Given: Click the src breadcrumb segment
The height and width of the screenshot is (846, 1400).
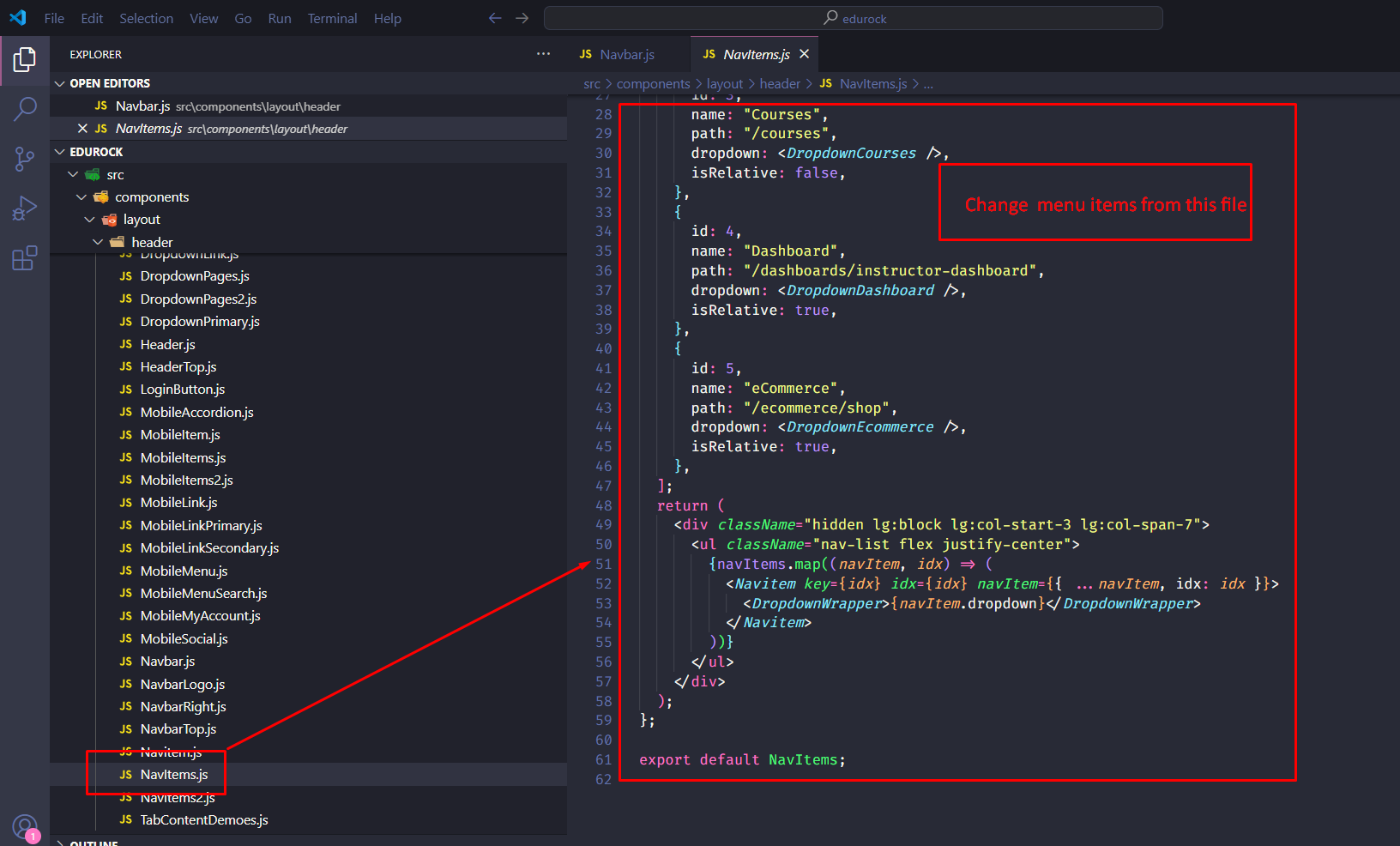Looking at the screenshot, I should (x=592, y=83).
